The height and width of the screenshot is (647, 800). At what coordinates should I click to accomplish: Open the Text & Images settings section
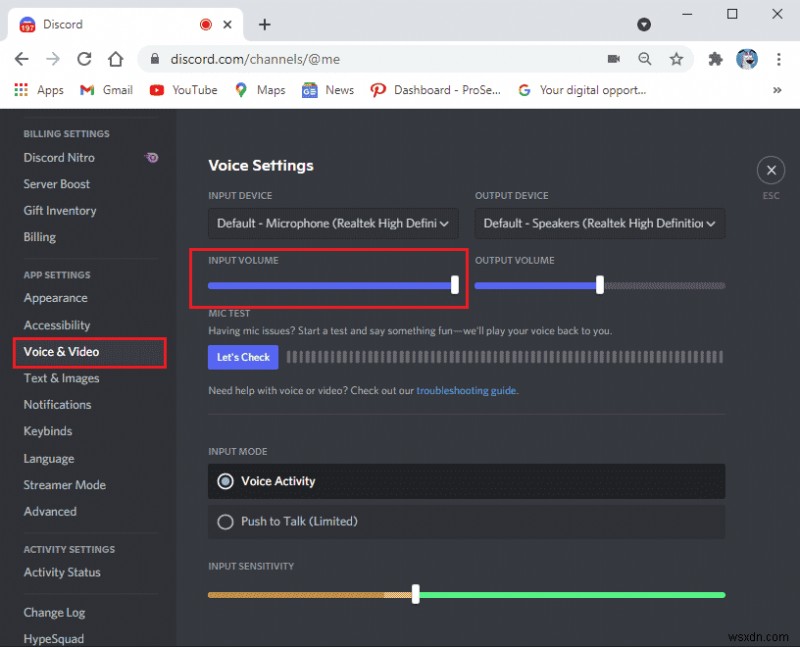(61, 378)
